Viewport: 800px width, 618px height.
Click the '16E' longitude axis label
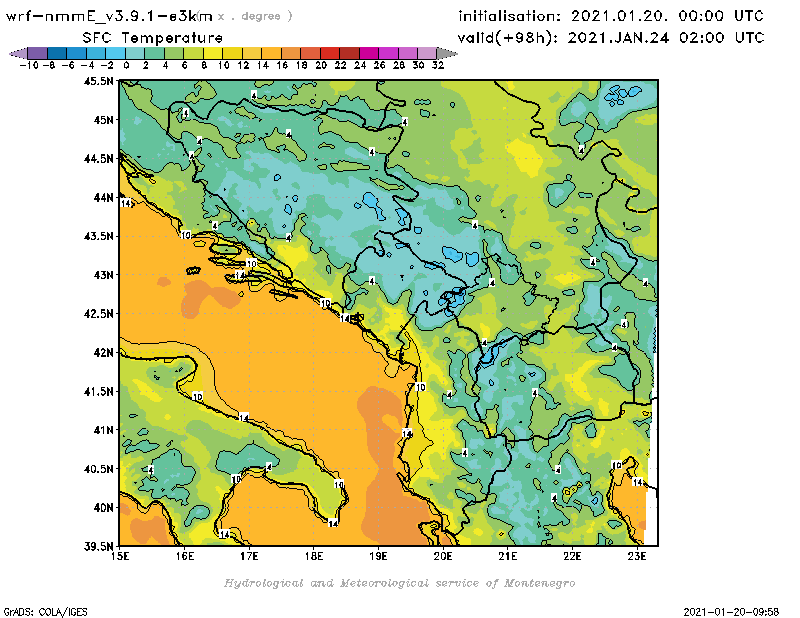[184, 556]
